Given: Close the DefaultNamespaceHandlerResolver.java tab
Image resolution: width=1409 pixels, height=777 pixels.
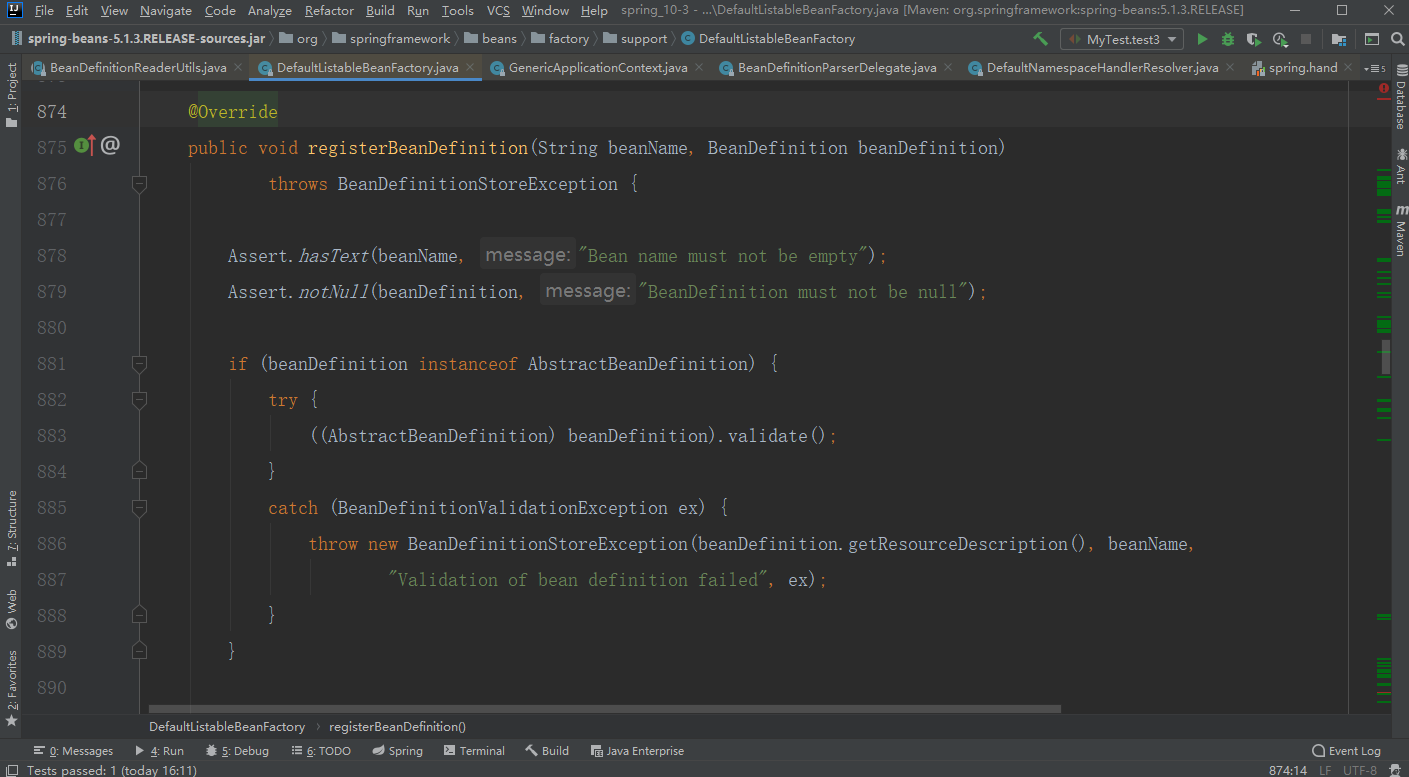Looking at the screenshot, I should tap(1229, 68).
